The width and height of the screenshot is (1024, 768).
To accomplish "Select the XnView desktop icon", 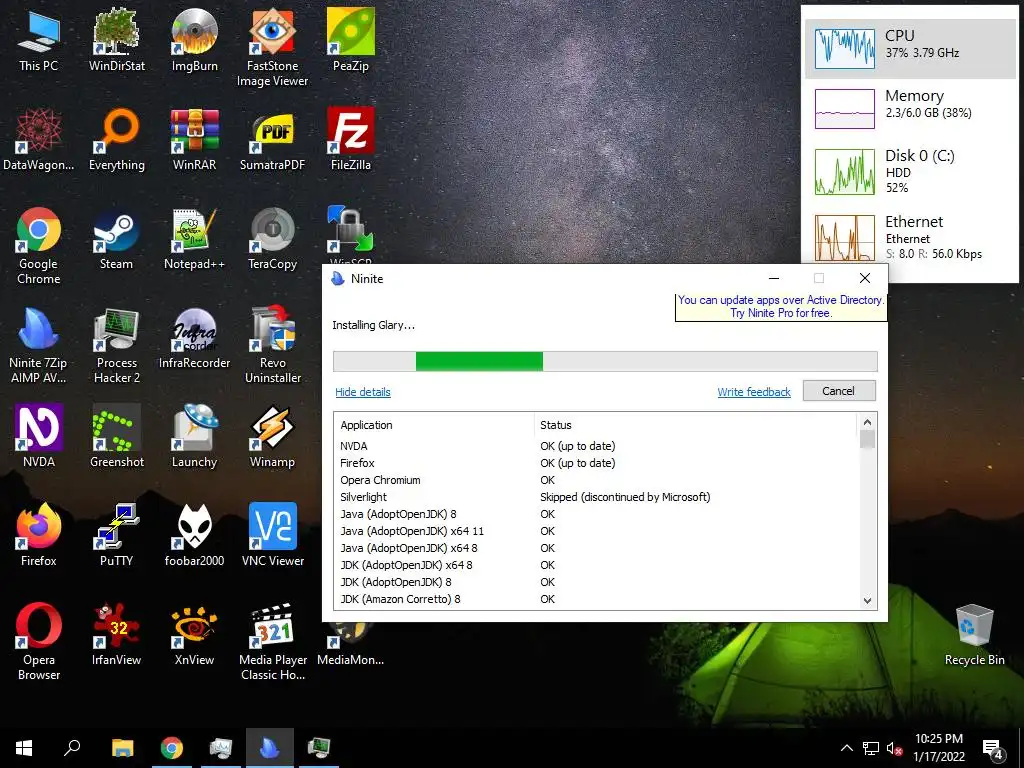I will tap(194, 635).
